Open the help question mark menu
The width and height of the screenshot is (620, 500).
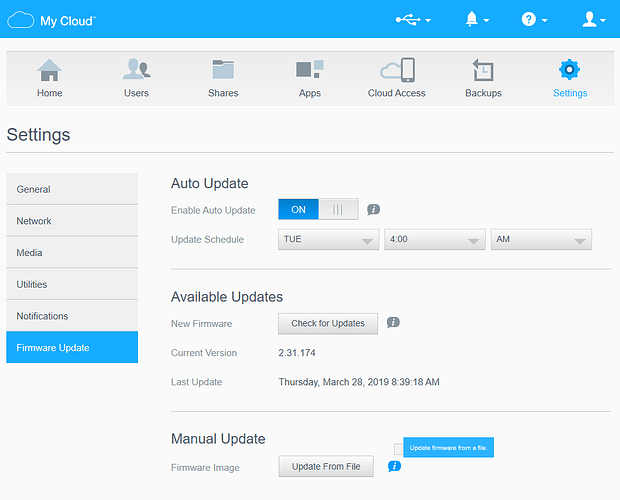528,19
